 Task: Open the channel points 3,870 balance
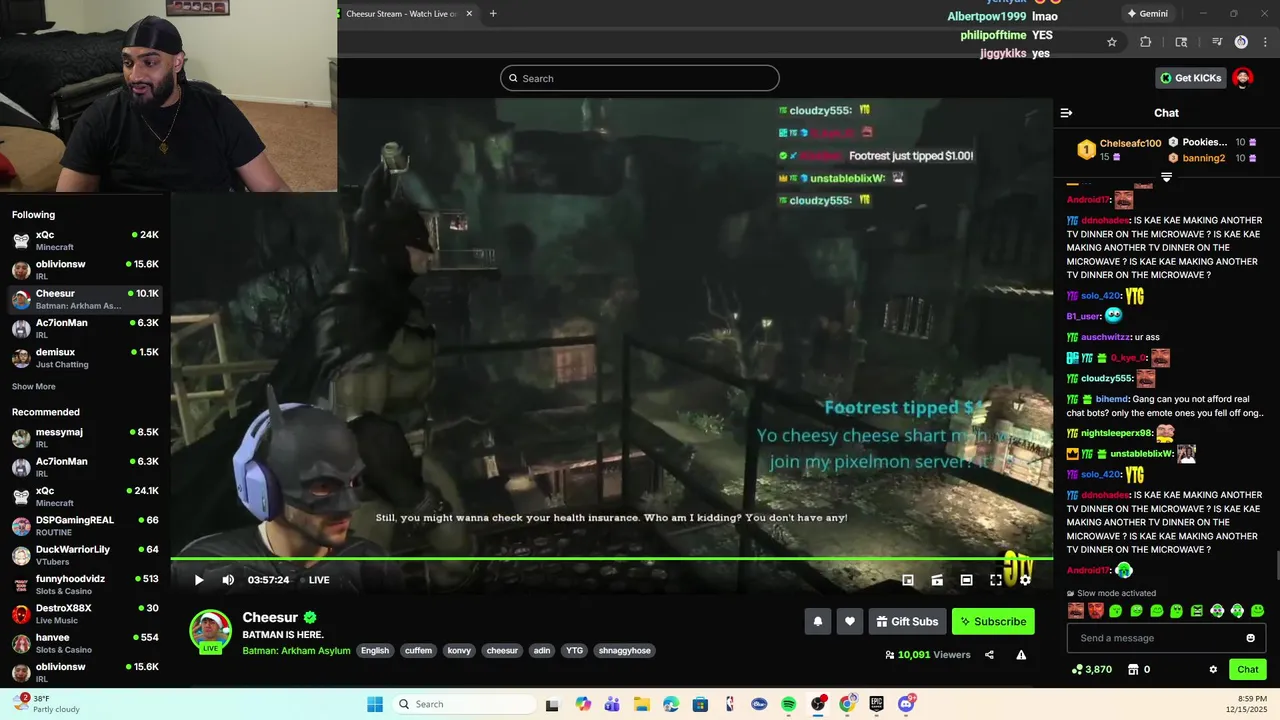click(x=1091, y=669)
